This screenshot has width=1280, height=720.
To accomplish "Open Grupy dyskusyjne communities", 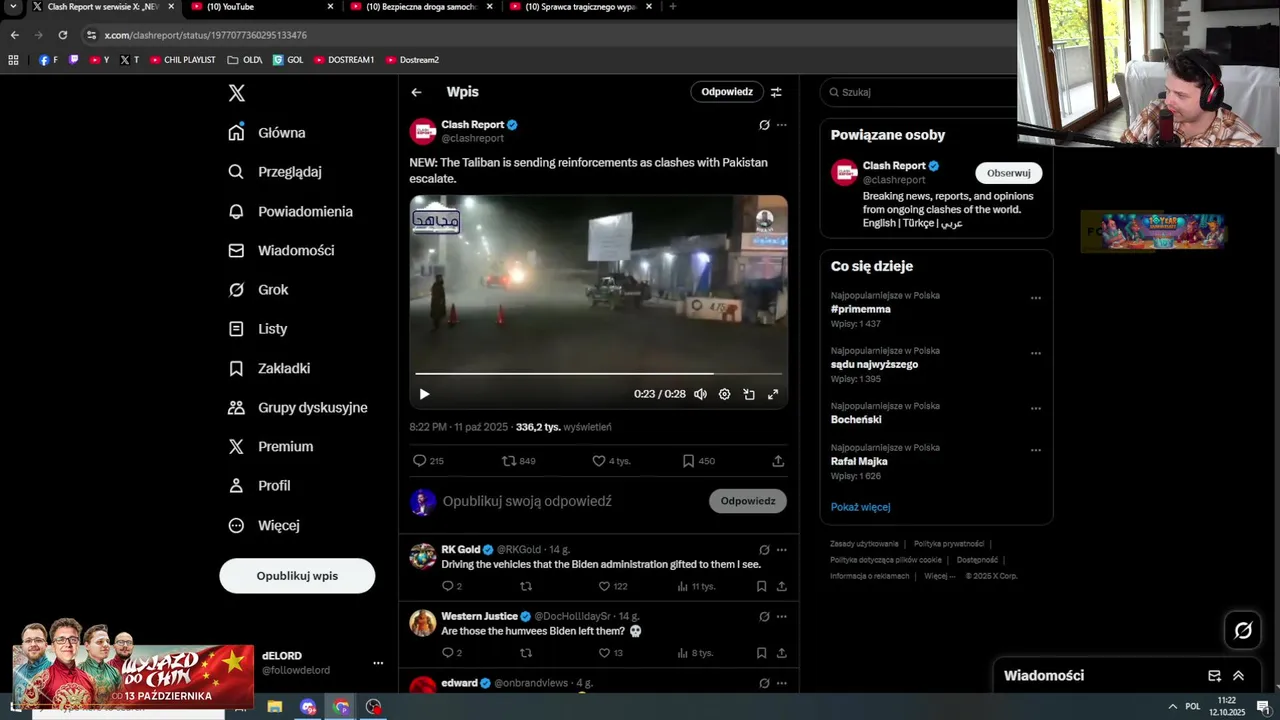I will coord(298,408).
